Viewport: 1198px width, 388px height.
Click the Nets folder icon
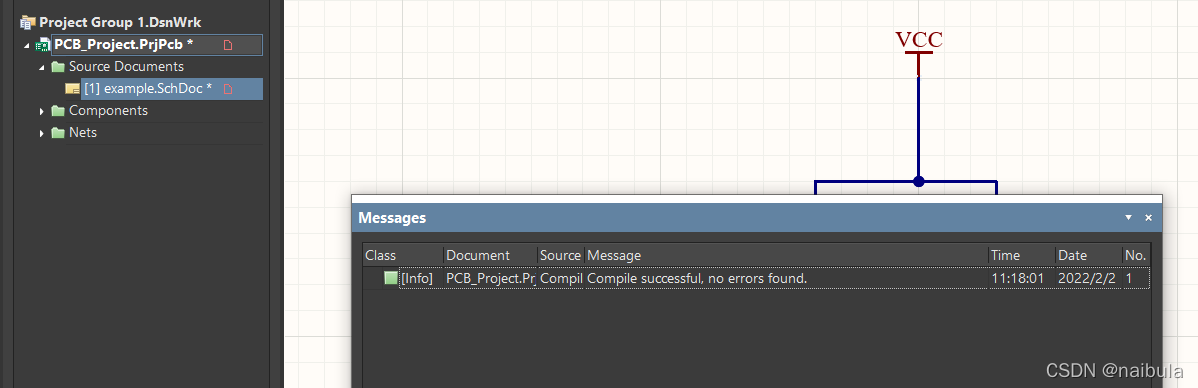(x=58, y=133)
